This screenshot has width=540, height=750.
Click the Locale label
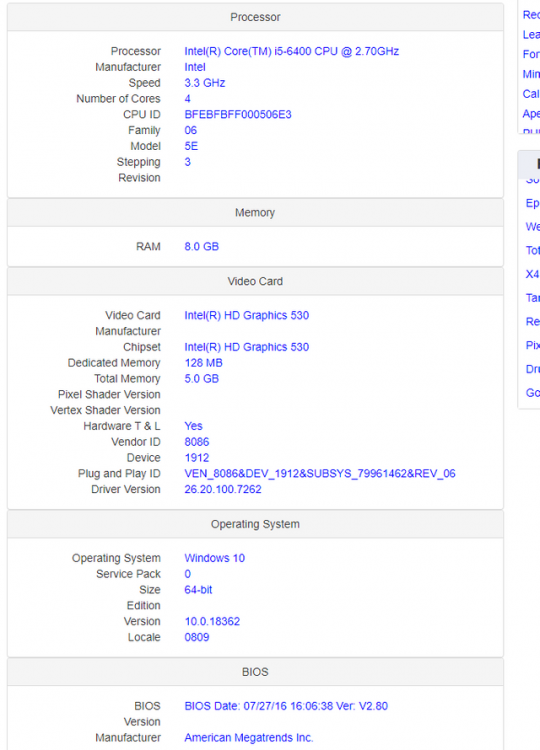(x=144, y=637)
